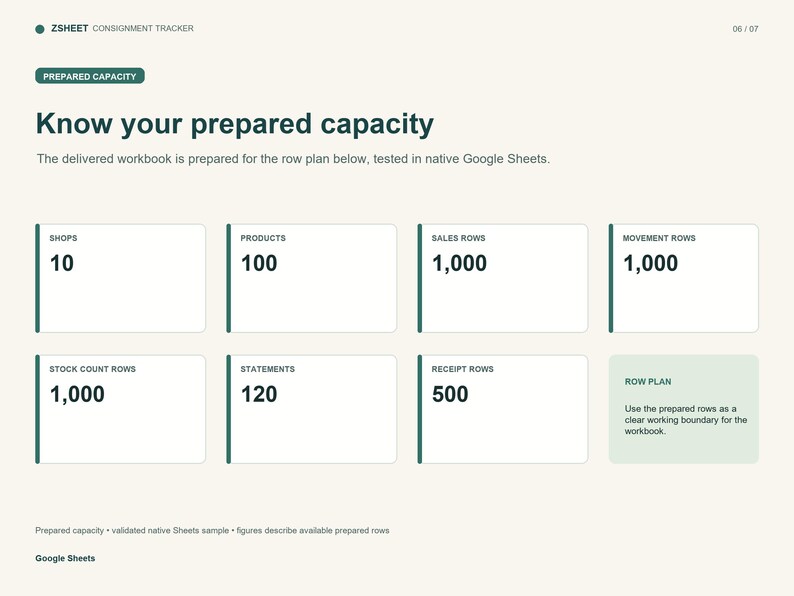
Task: Click the PREPARED CAPACITY badge
Action: pyautogui.click(x=90, y=76)
